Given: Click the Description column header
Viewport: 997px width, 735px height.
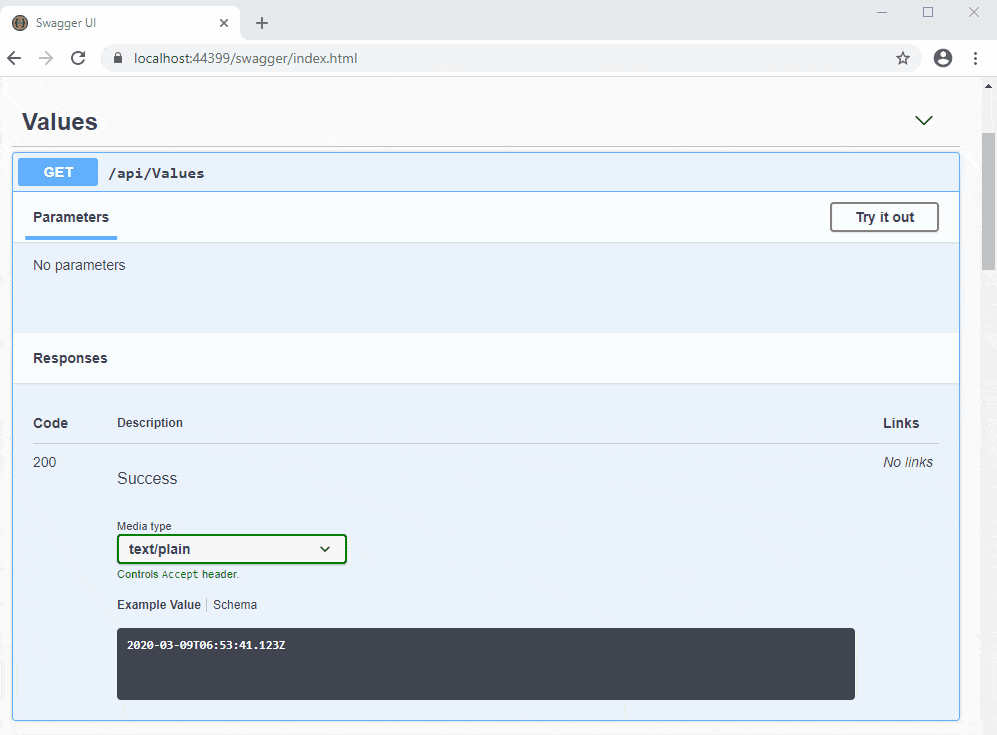Looking at the screenshot, I should point(149,423).
